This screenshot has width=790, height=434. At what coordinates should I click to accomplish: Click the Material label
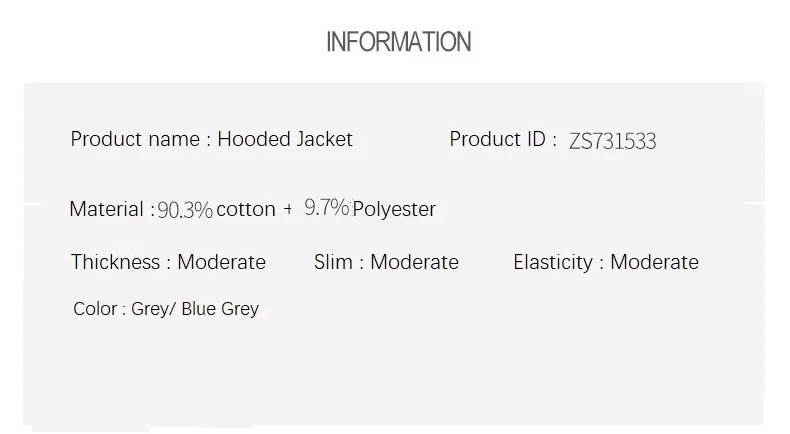pos(107,209)
